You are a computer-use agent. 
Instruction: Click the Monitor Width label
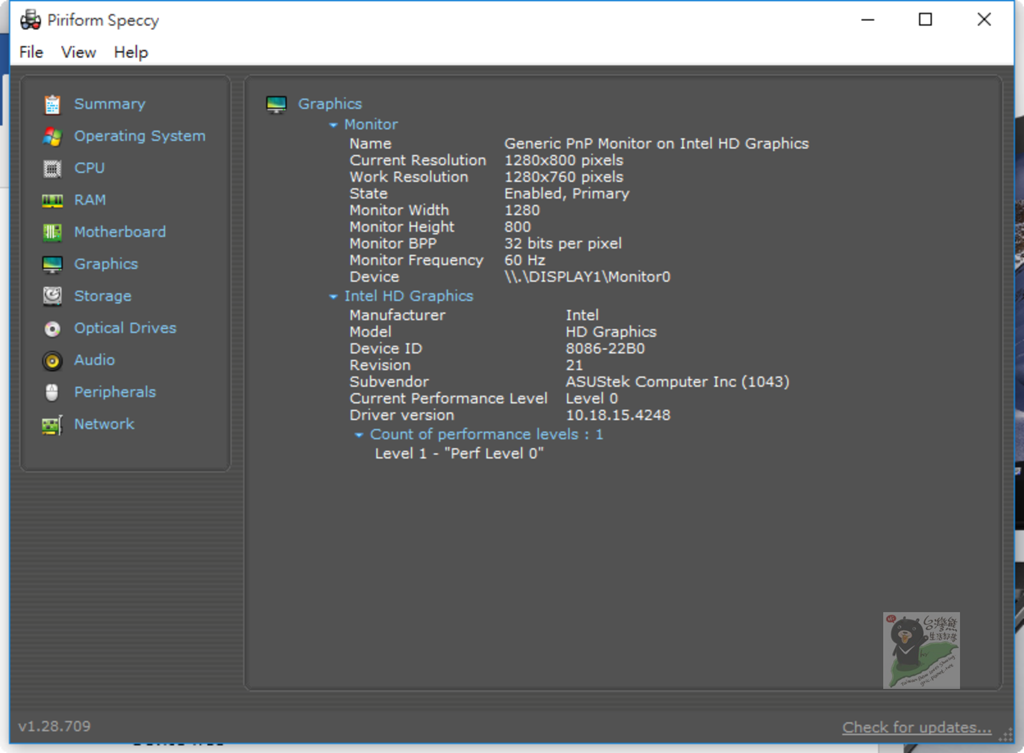coord(399,210)
